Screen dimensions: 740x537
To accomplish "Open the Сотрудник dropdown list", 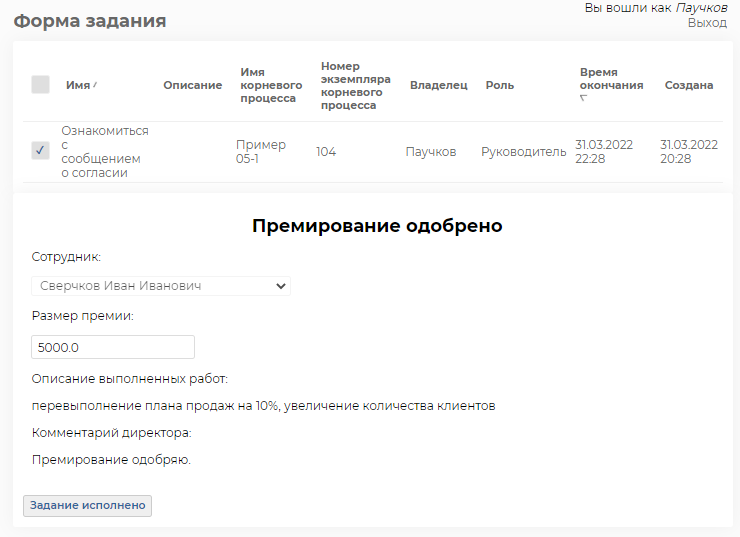I will click(160, 286).
